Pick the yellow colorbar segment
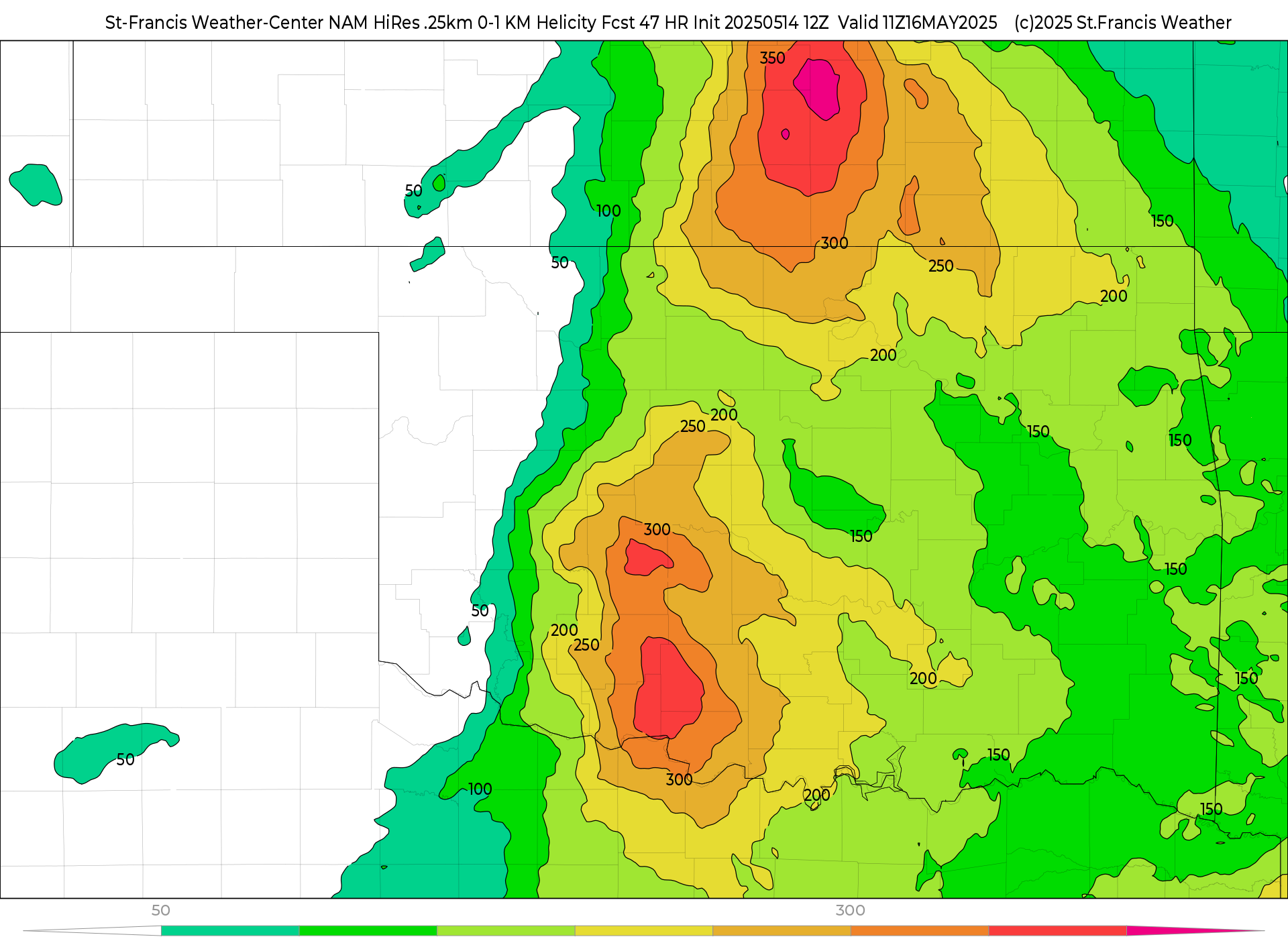Screen dimensions: 1288x939 (x=644, y=930)
